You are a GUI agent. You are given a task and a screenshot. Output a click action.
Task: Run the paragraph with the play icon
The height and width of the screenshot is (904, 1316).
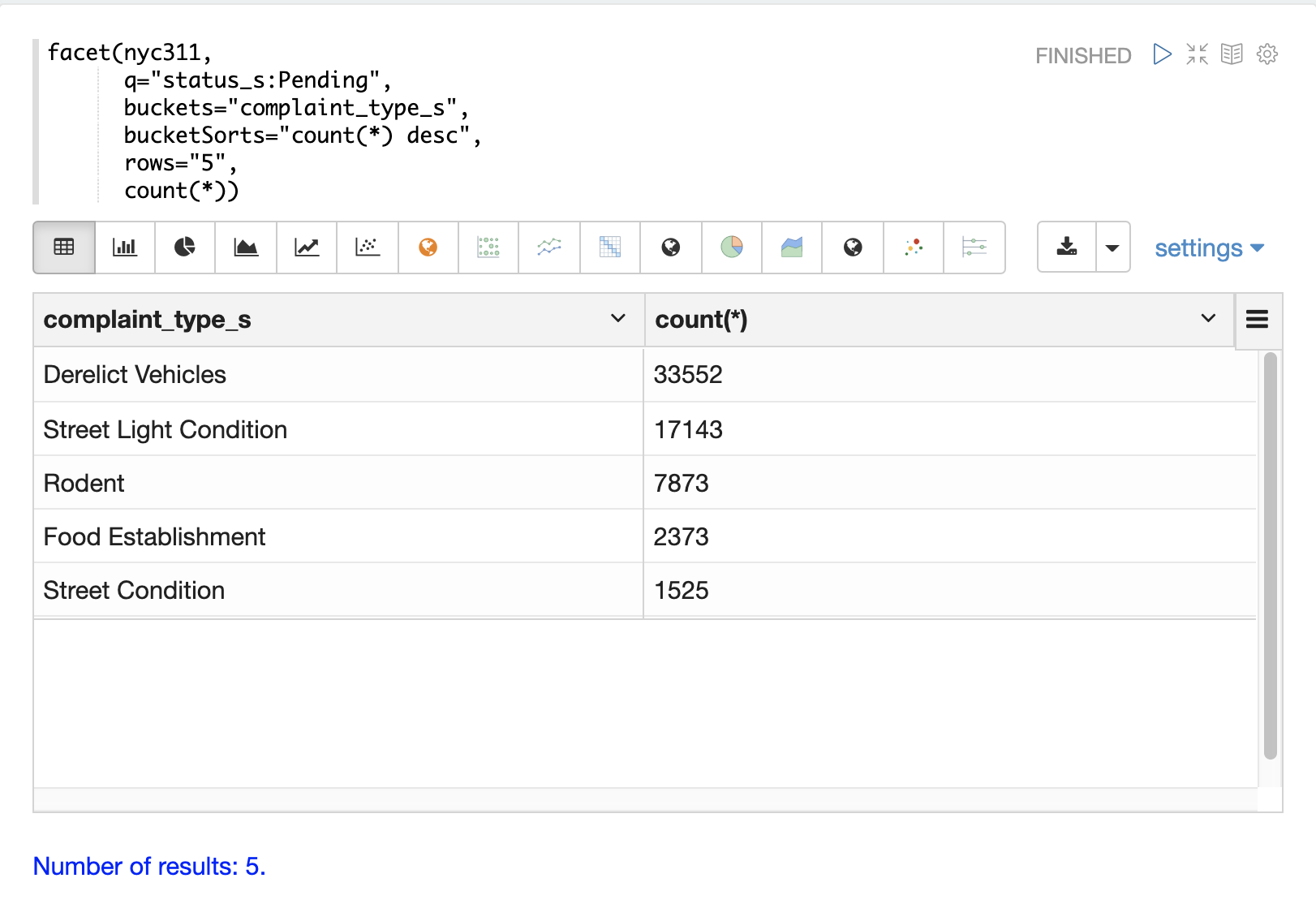pos(1162,54)
